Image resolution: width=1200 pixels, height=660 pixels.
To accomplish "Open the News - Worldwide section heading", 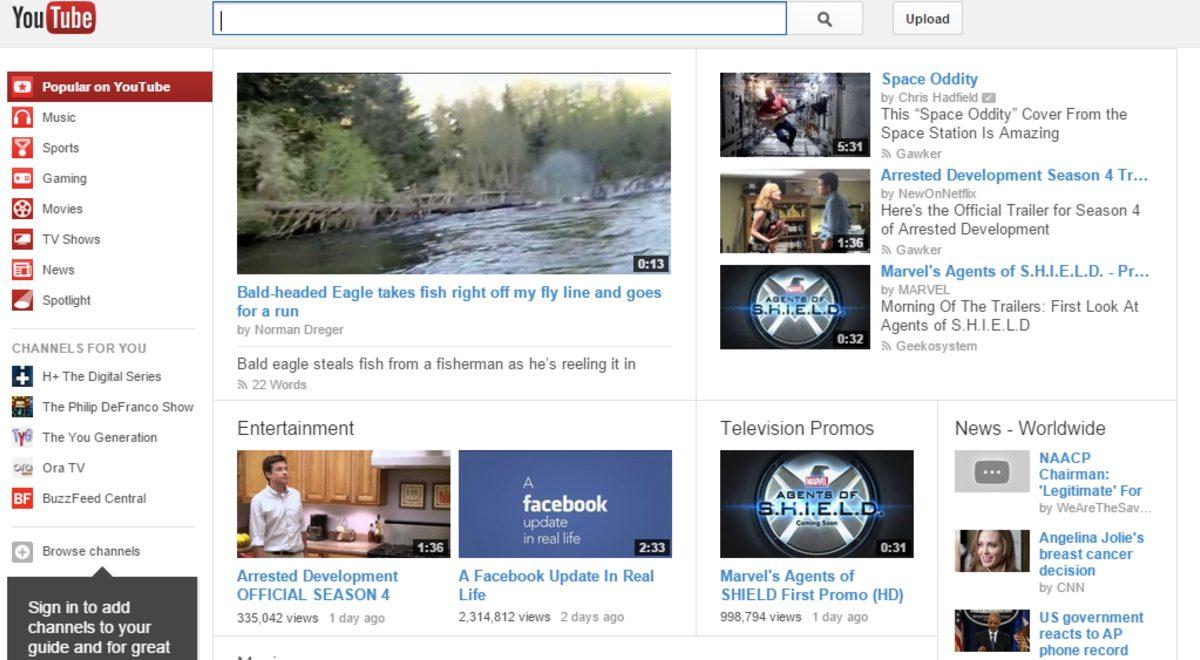I will coord(1030,428).
